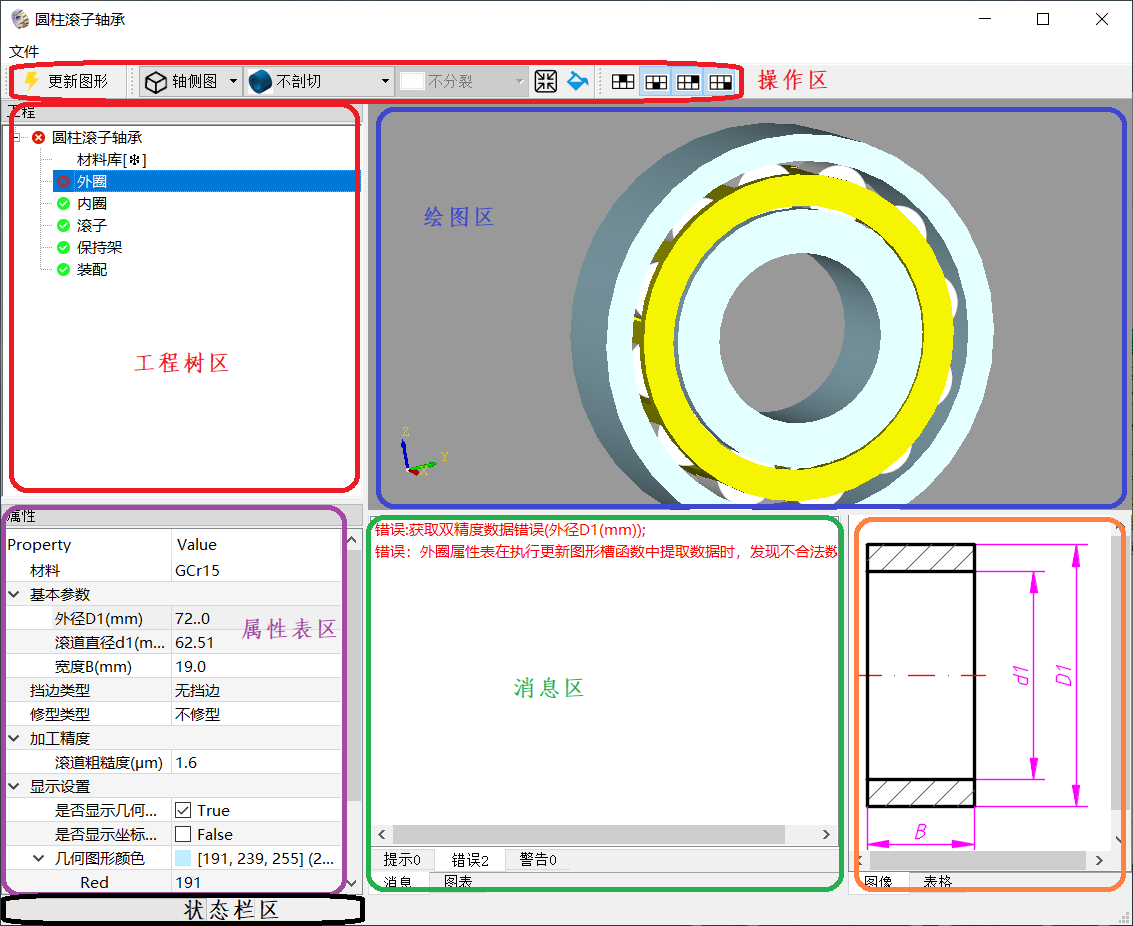
Task: Collapse the 基本参数 property group
Action: tap(15, 595)
